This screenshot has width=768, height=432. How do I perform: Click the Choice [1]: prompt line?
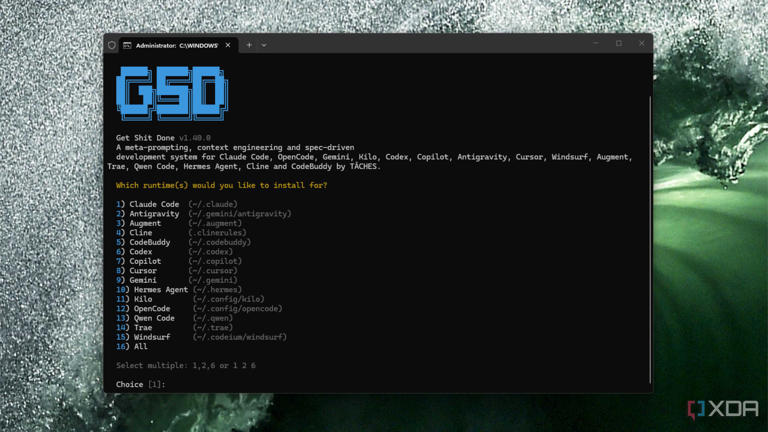pos(141,384)
